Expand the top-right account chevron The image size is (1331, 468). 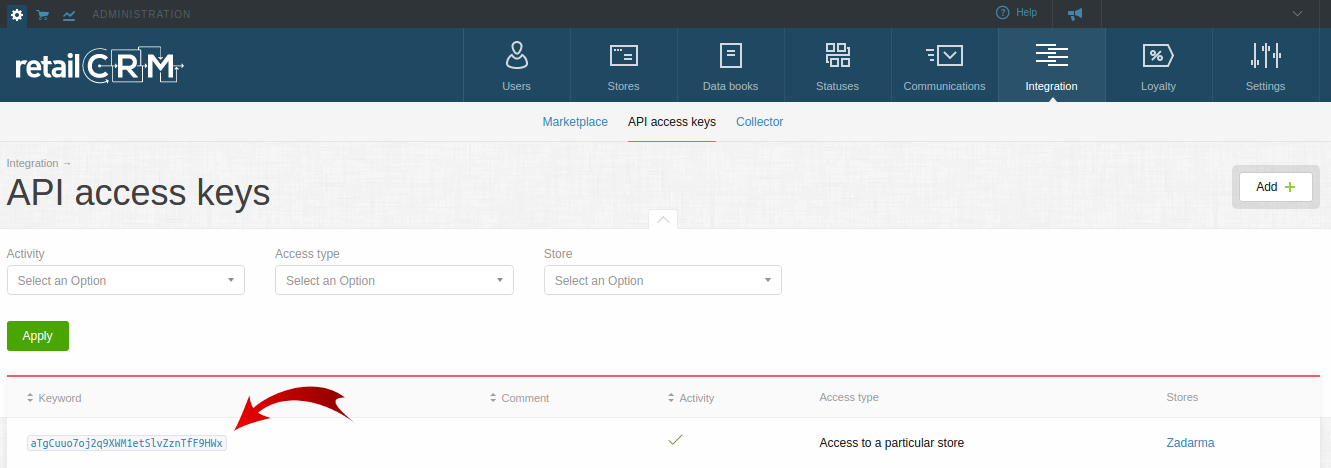pos(1298,14)
